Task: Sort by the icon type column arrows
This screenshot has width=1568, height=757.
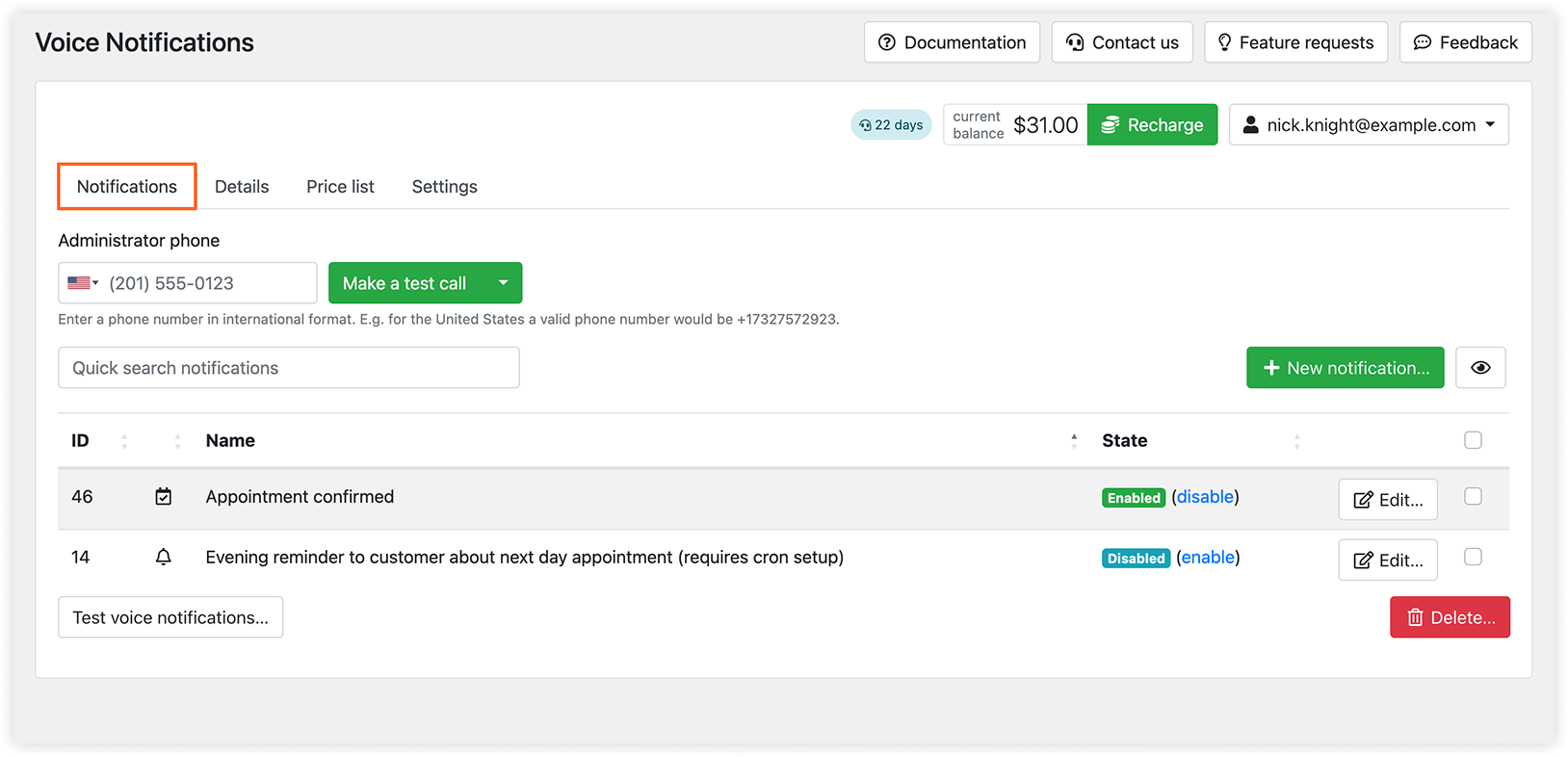Action: tap(177, 441)
